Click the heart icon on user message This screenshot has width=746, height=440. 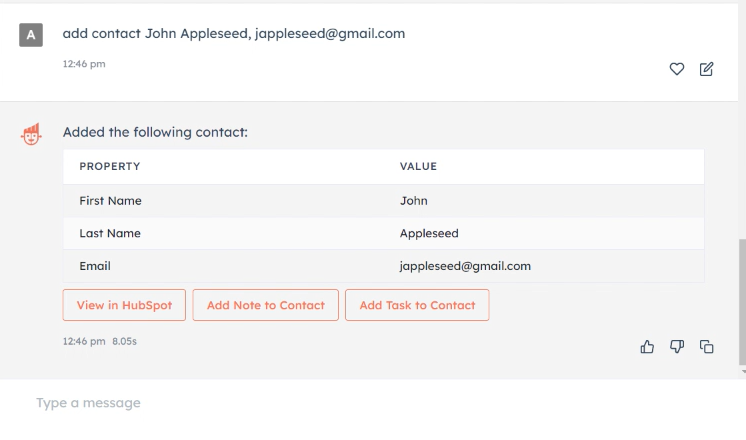coord(677,69)
